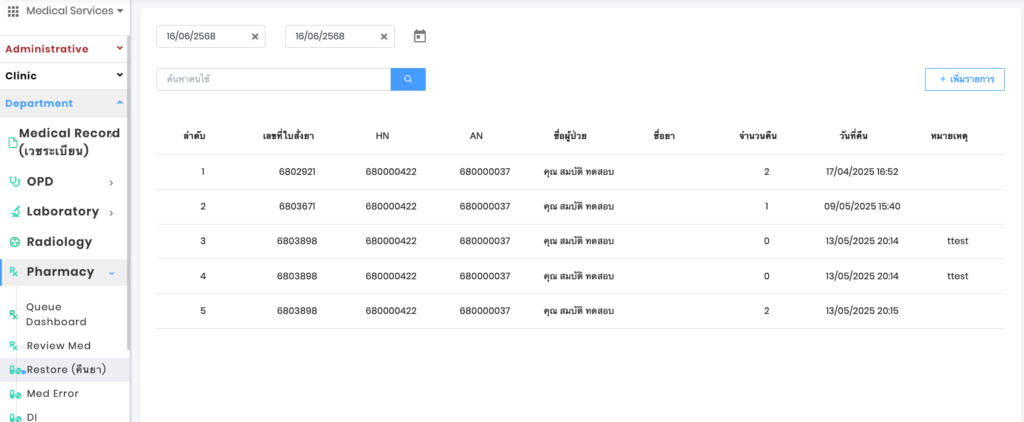Click the blue search magnifier button

tap(408, 79)
